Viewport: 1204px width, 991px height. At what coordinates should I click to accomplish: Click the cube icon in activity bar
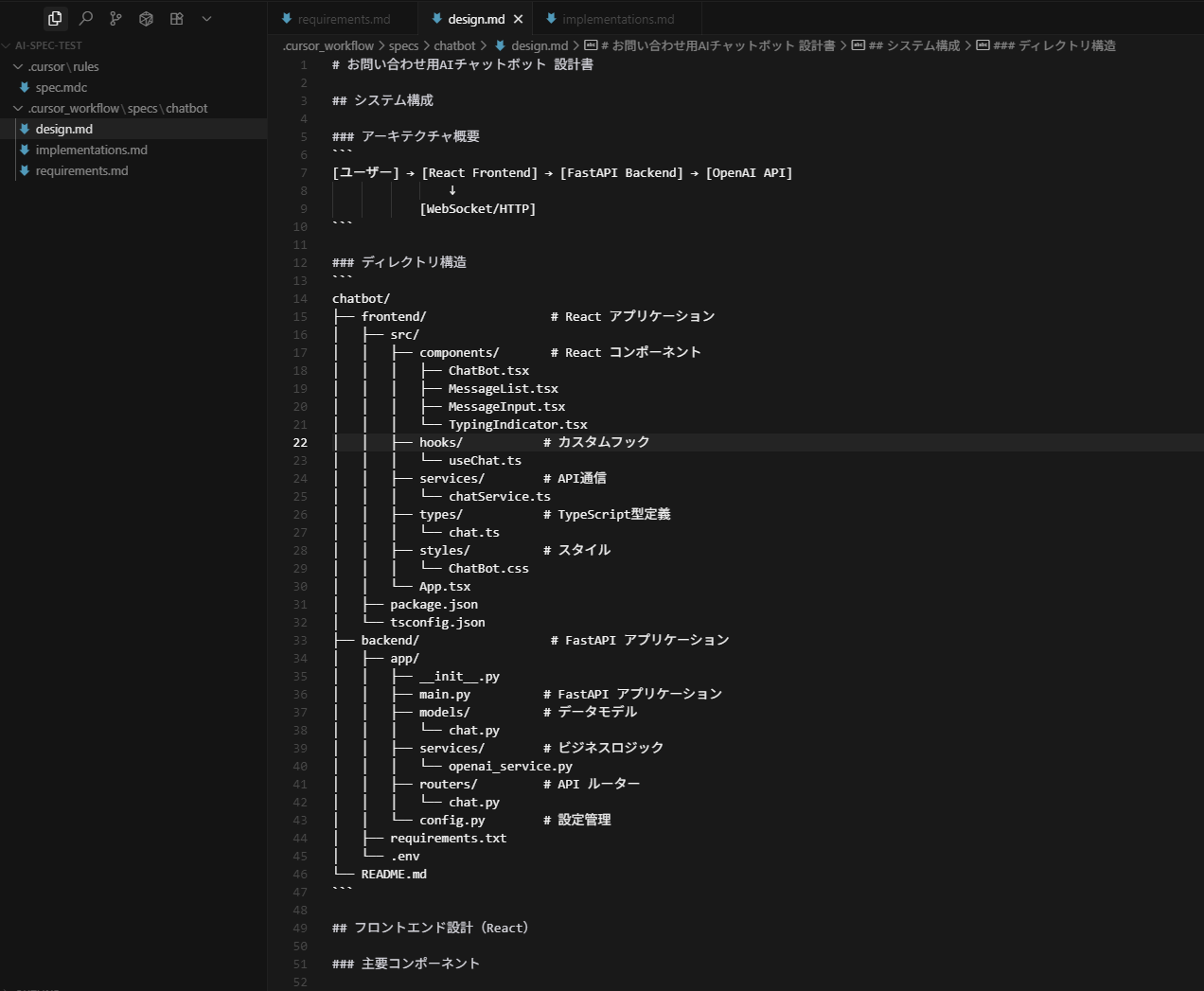(x=146, y=18)
